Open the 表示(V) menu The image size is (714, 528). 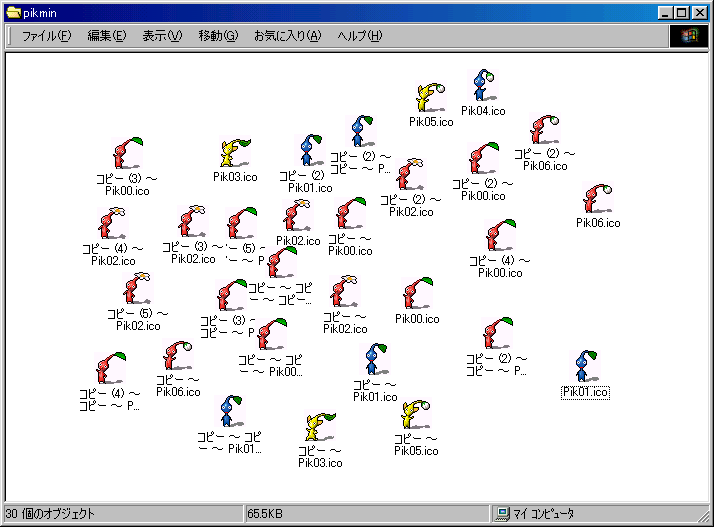pos(162,36)
